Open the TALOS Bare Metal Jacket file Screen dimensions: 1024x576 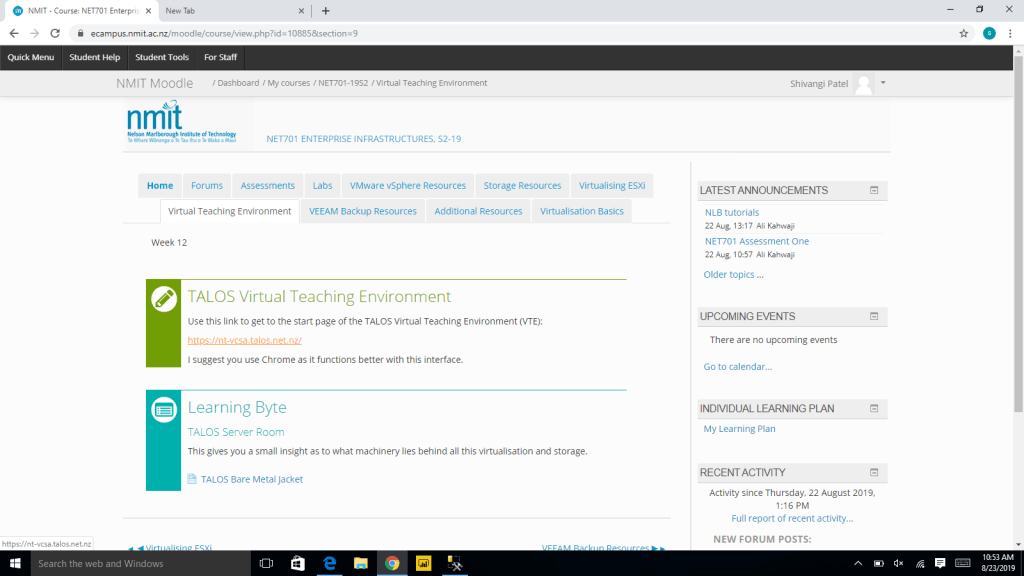(251, 479)
